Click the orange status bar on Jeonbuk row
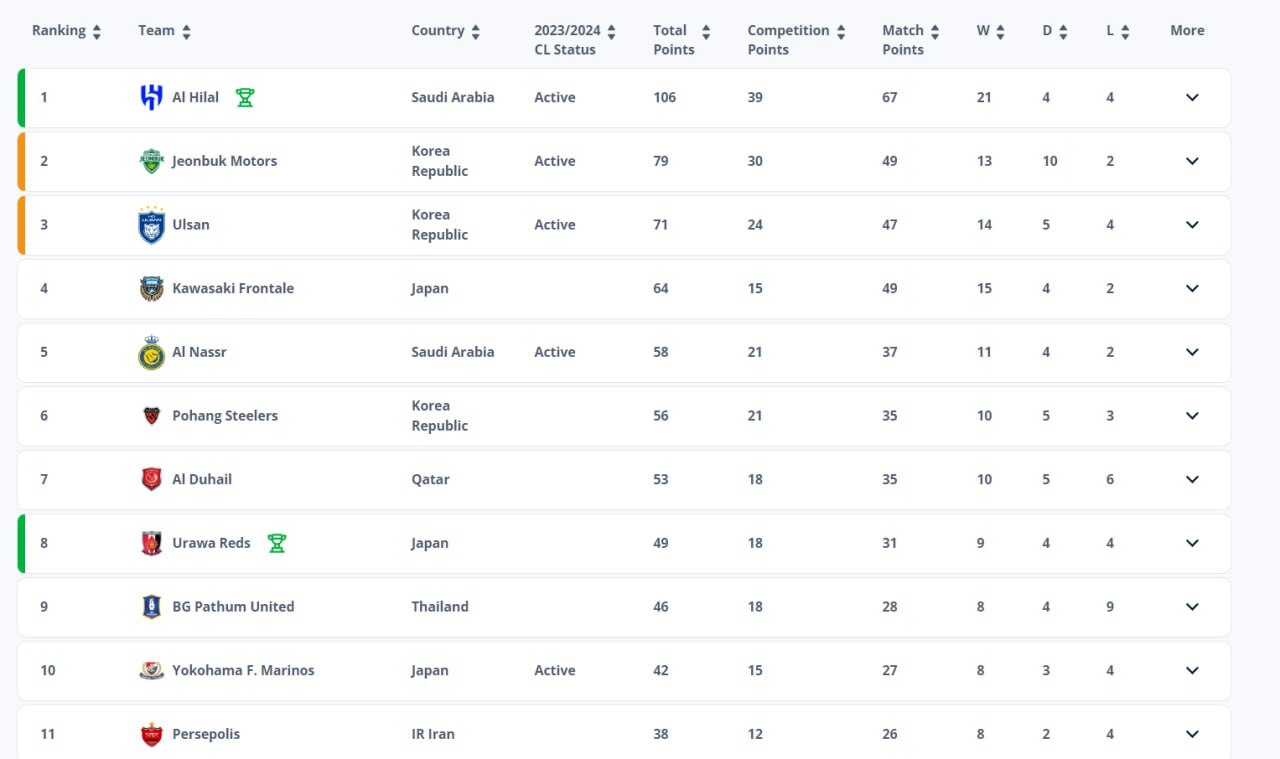Image resolution: width=1280 pixels, height=759 pixels. 21,161
